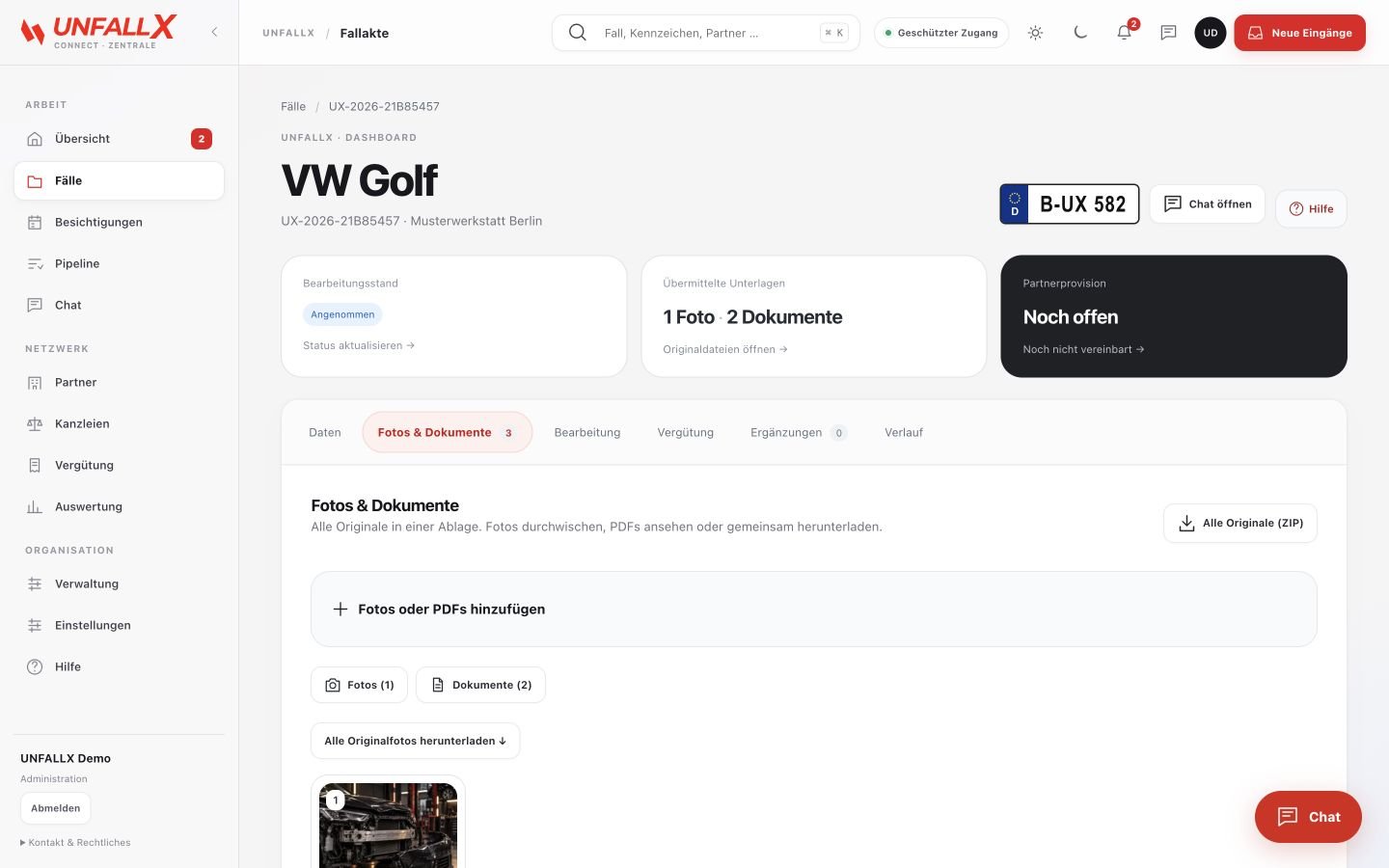1389x868 pixels.
Task: Open the Ergänzungen tab
Action: 799,432
